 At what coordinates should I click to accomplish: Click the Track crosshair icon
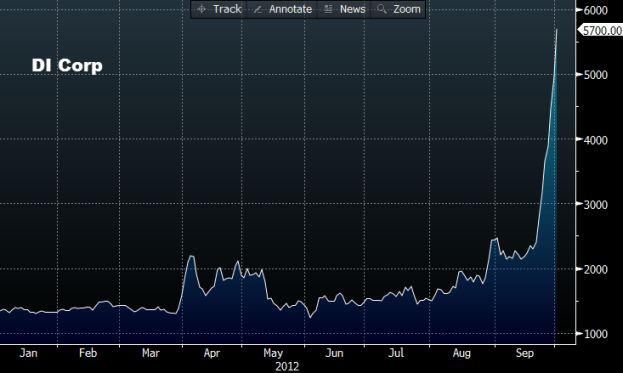click(x=201, y=9)
